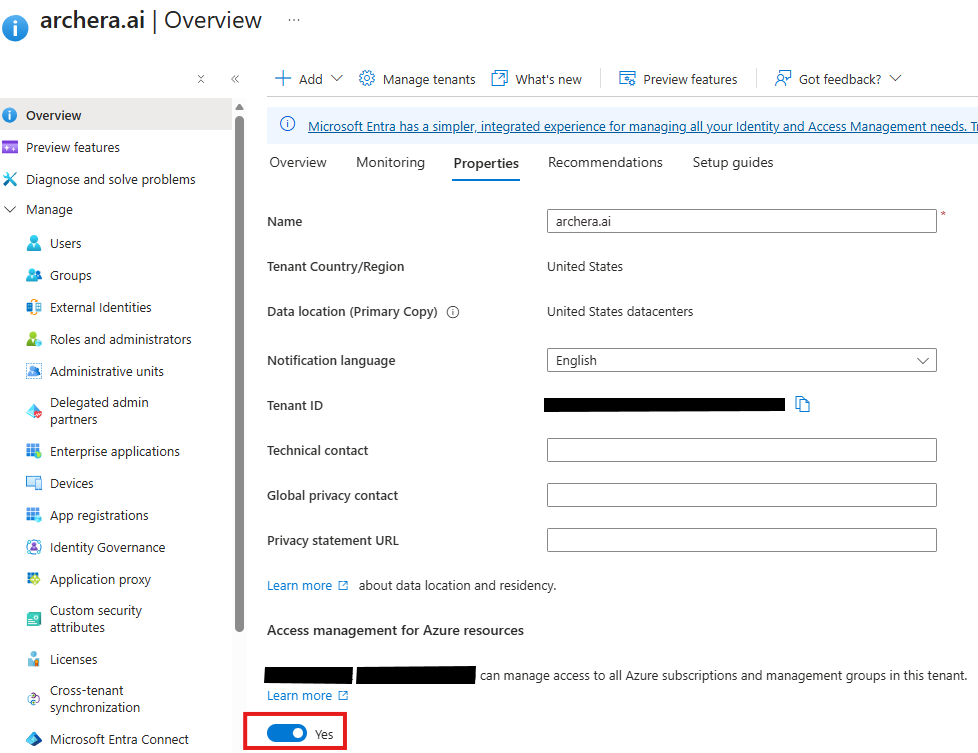Switch to the Recommendations tab
Screen dimensions: 978x753
(x=605, y=162)
